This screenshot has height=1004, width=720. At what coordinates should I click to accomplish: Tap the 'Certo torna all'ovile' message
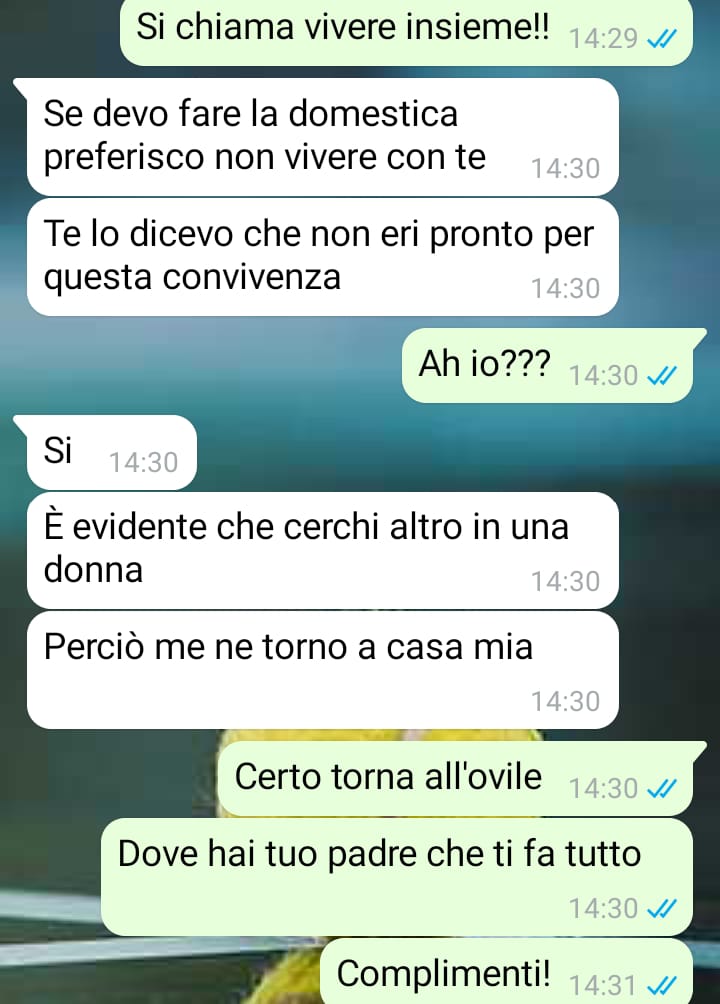tap(455, 779)
